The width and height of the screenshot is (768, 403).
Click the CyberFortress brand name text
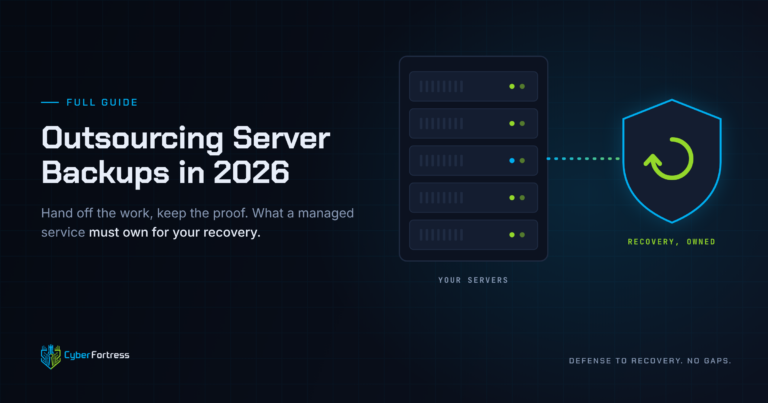click(96, 355)
